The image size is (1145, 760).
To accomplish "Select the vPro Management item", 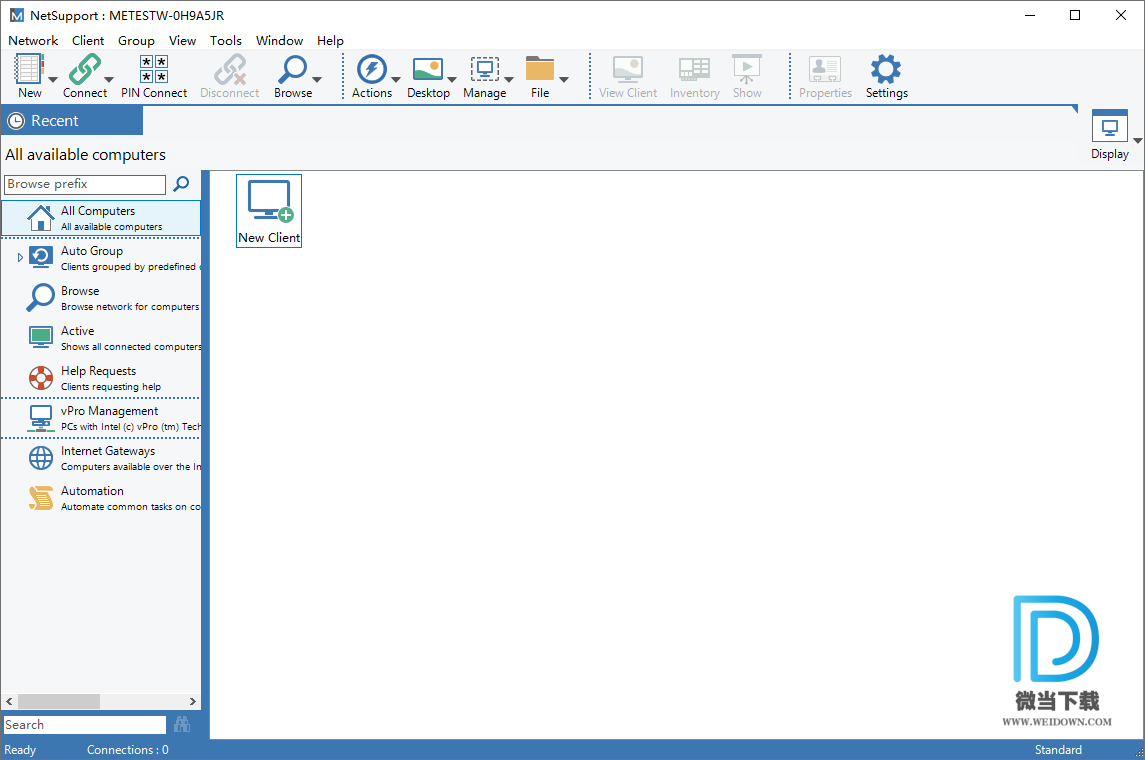I will 101,418.
